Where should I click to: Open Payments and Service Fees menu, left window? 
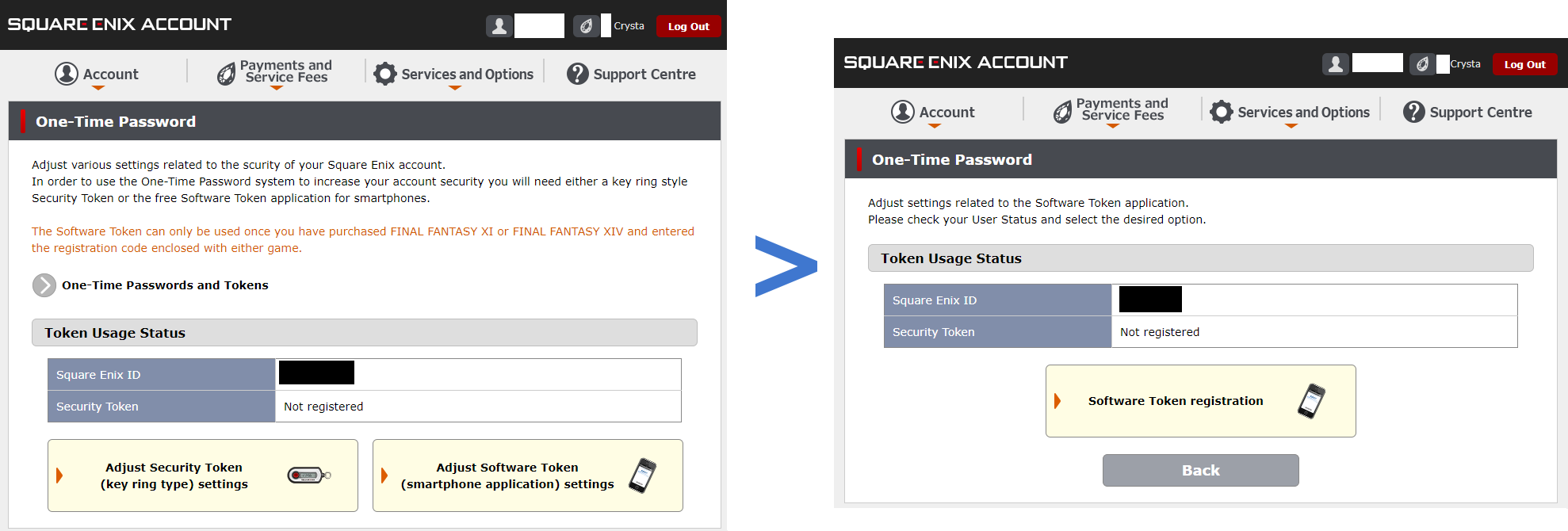[275, 73]
